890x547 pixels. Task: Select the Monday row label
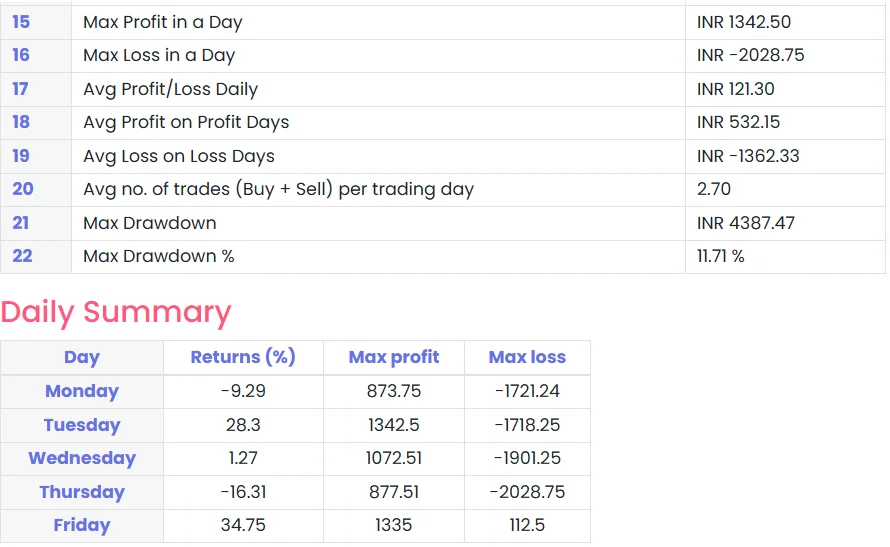(82, 391)
